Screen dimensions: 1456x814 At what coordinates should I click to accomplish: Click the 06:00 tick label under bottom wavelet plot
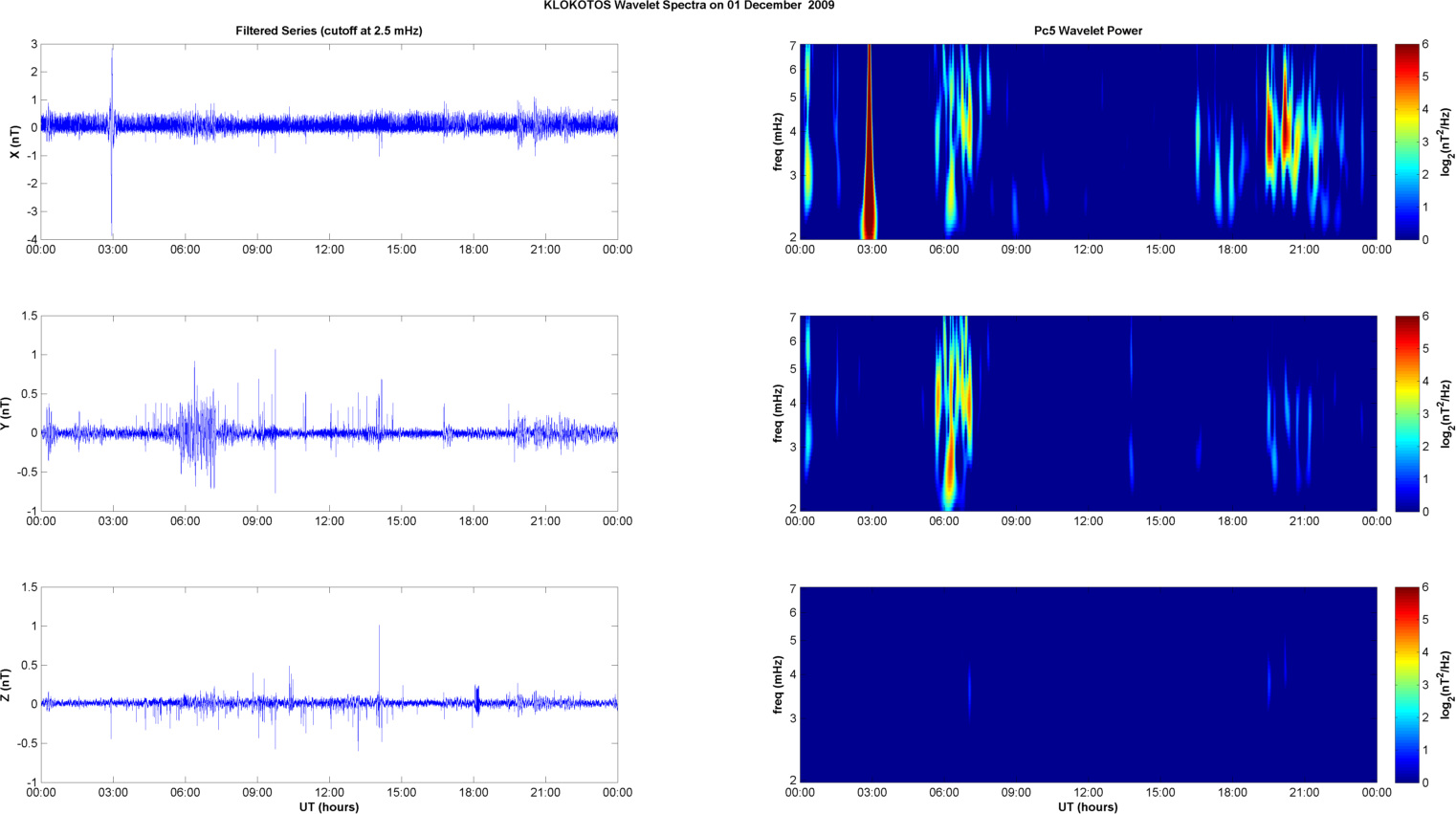point(944,792)
